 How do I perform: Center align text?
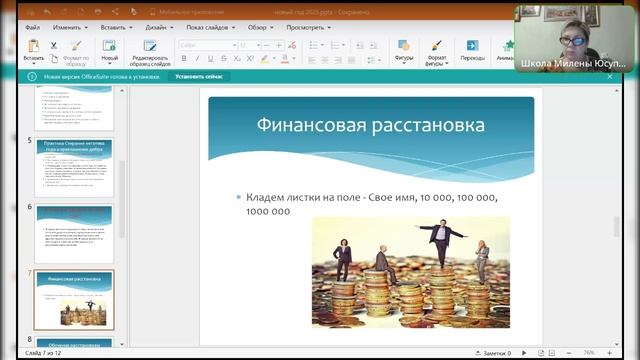point(325,60)
